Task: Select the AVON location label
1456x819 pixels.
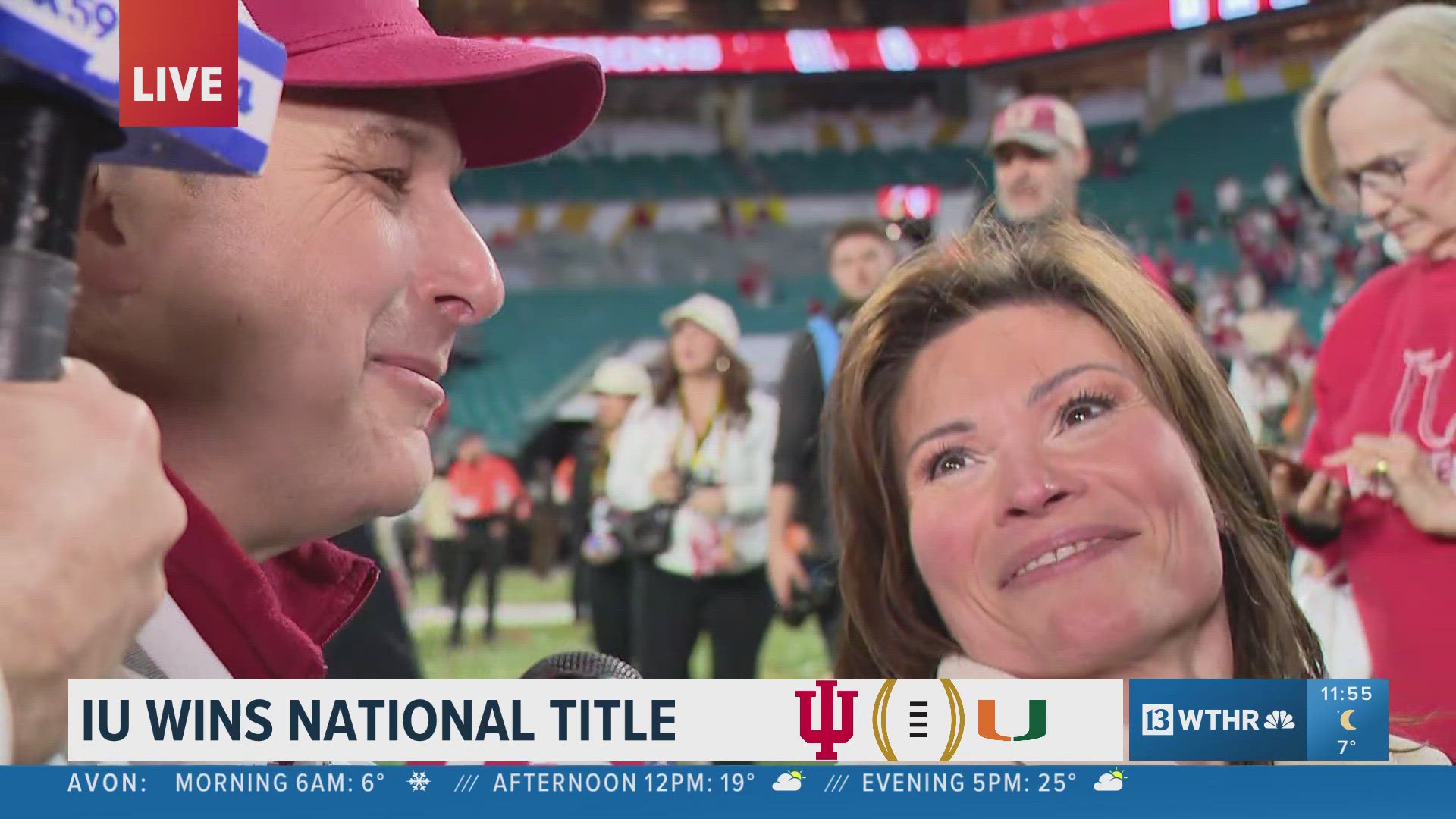Action: click(107, 783)
